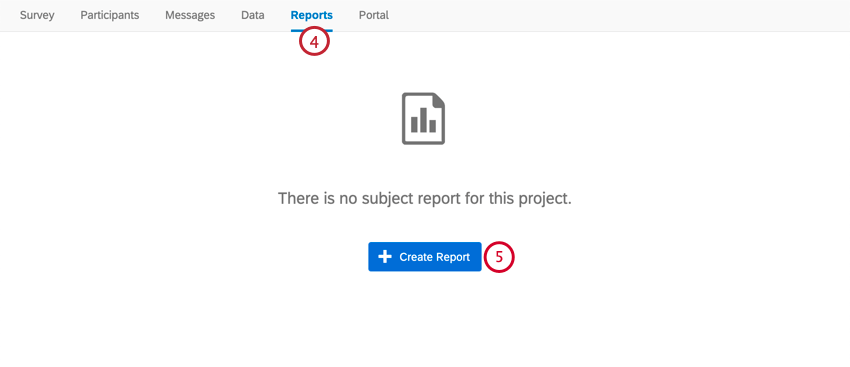The width and height of the screenshot is (850, 367).
Task: Go to the Messages tab
Action: [190, 15]
